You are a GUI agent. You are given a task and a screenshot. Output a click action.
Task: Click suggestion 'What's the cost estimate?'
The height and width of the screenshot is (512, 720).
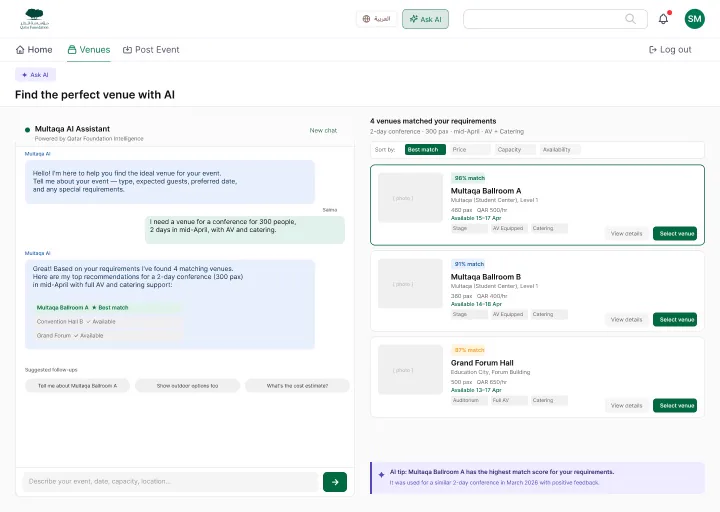point(297,386)
